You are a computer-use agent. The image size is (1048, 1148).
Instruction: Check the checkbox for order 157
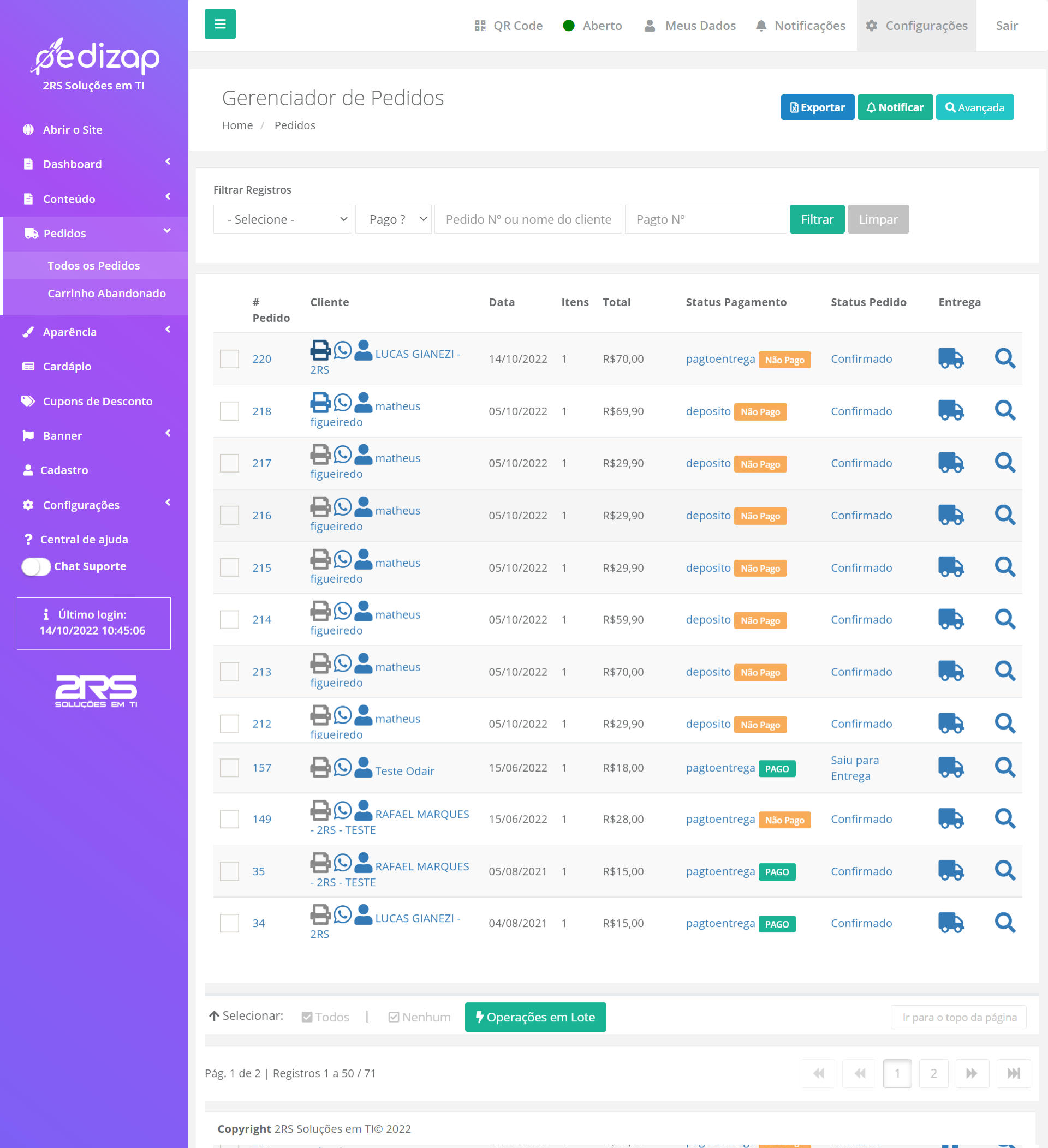click(230, 768)
